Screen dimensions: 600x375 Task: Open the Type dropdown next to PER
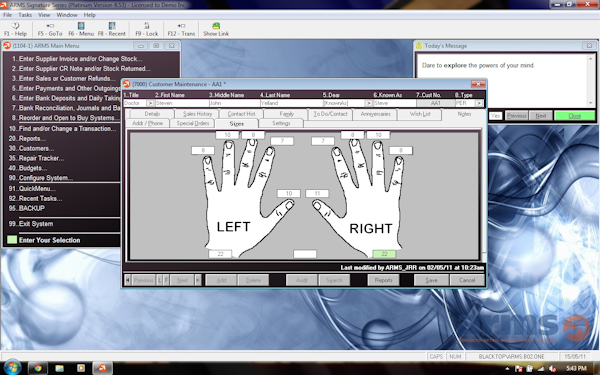tap(479, 103)
